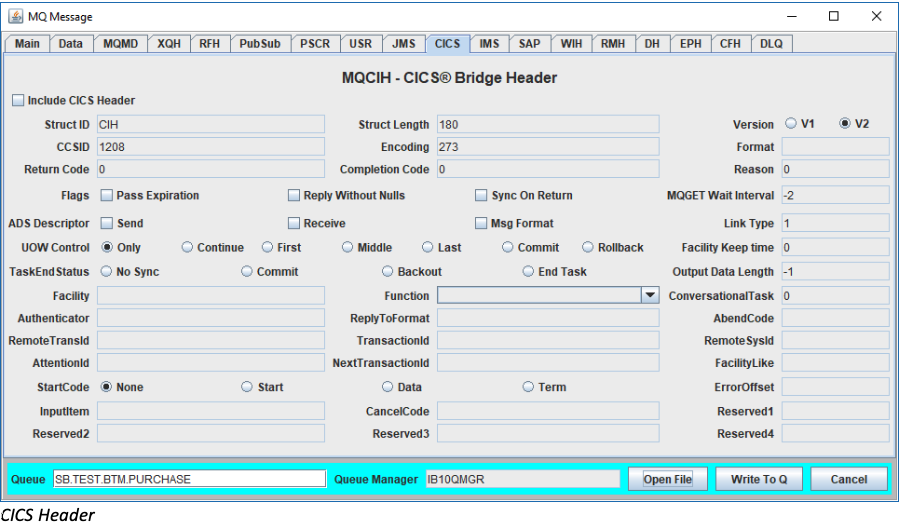Image resolution: width=901 pixels, height=527 pixels.
Task: Select UOW Control Only option
Action: [x=106, y=247]
